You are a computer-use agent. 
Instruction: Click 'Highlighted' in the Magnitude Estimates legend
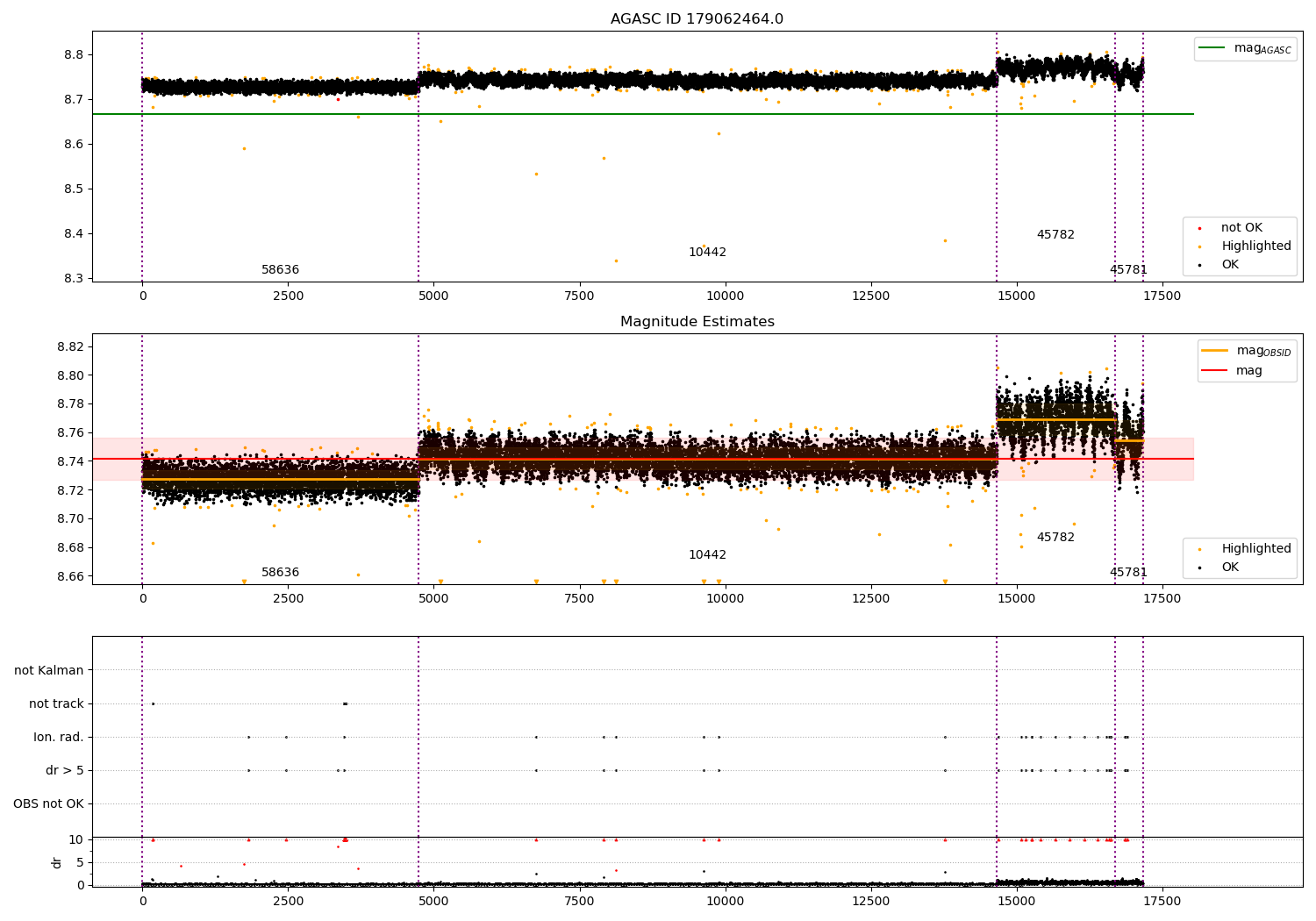coord(1256,549)
